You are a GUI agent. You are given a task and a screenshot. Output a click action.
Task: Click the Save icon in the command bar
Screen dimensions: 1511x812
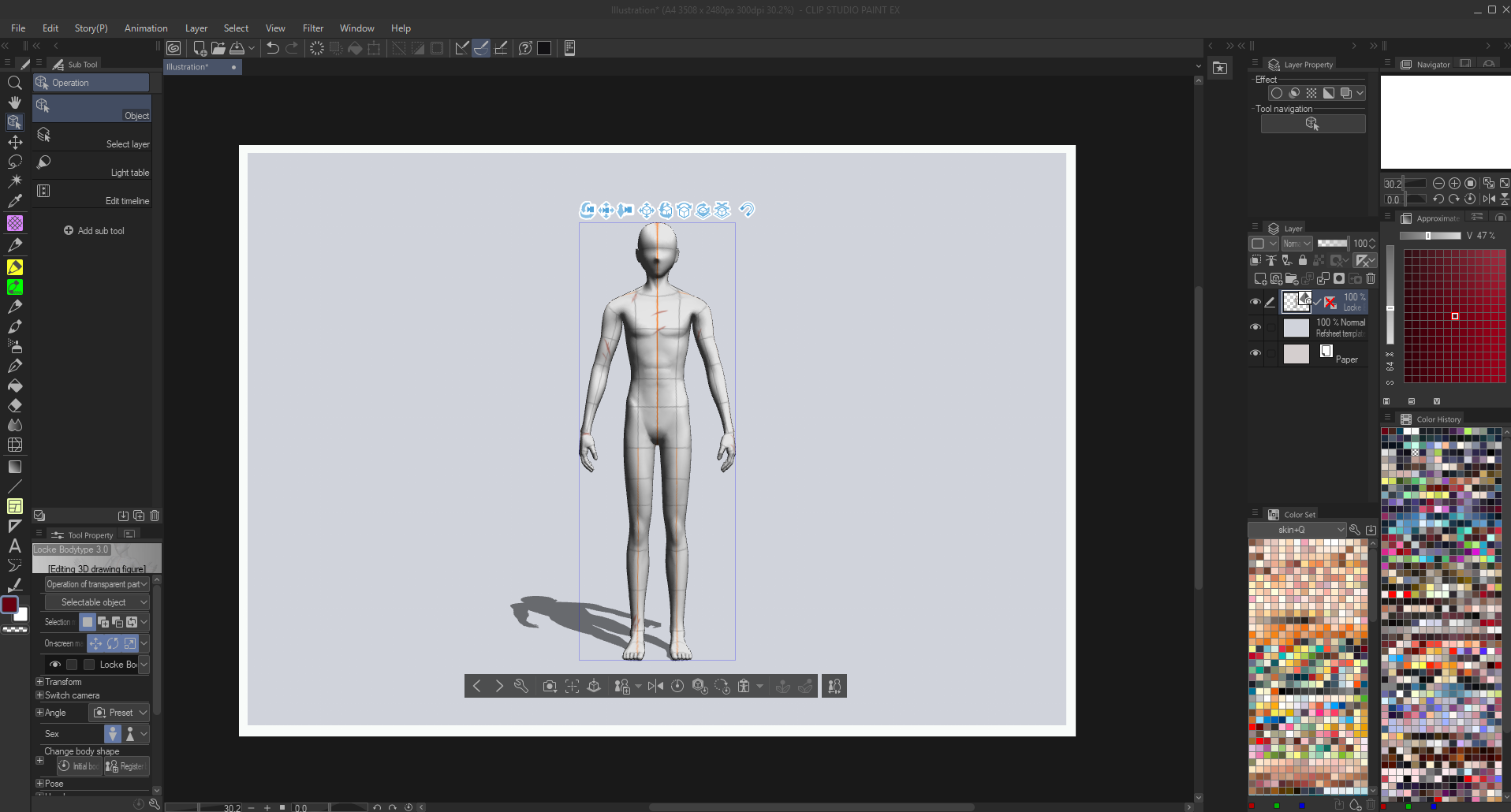click(237, 48)
